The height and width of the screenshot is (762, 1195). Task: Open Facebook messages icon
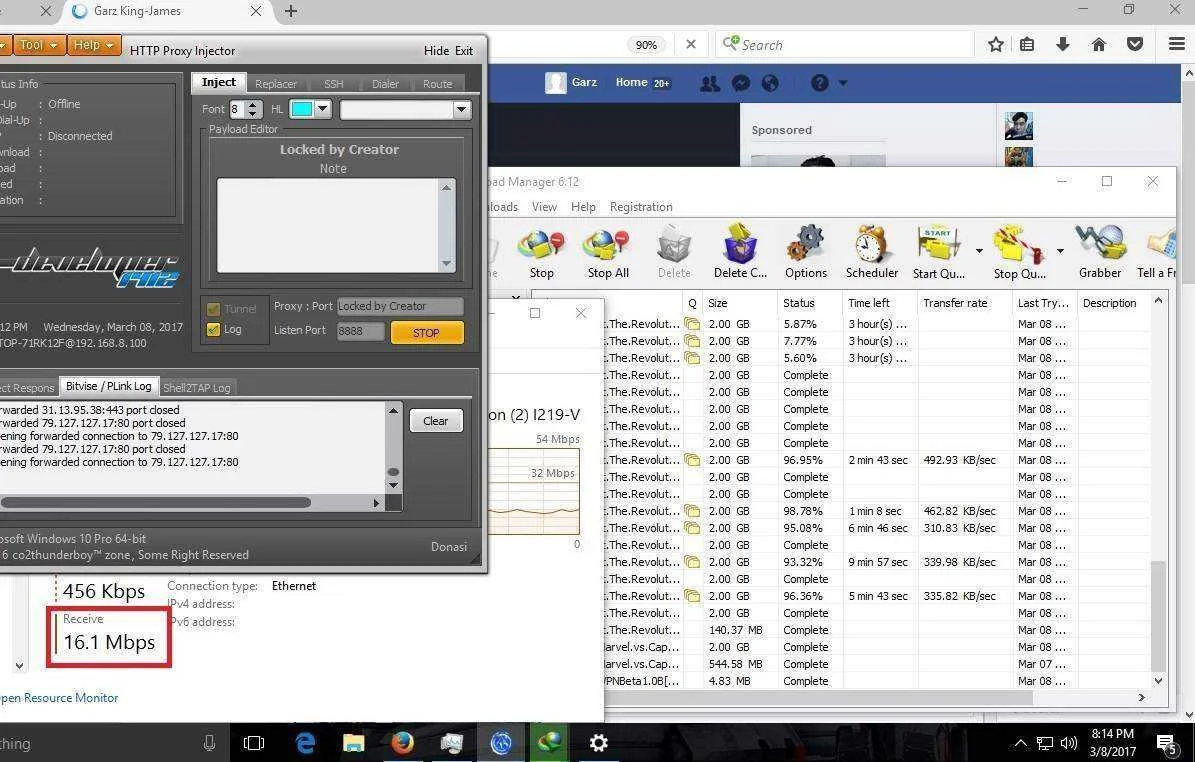[741, 83]
